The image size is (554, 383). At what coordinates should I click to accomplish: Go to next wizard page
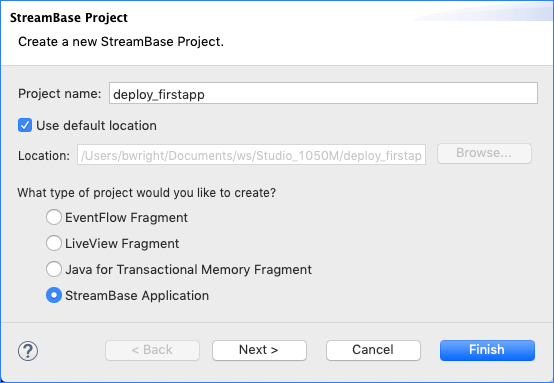pyautogui.click(x=259, y=350)
